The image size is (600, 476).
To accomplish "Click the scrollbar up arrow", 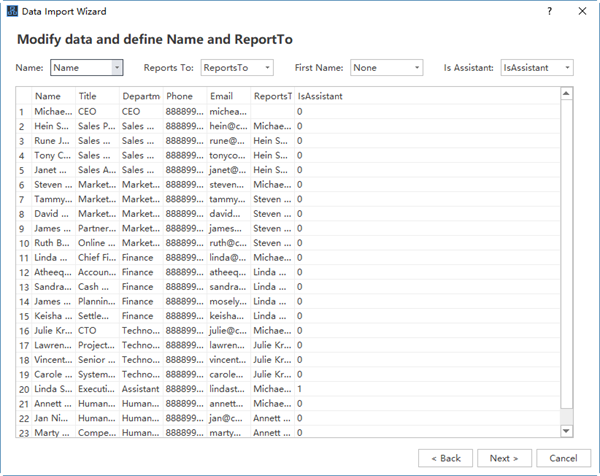I will pos(566,94).
